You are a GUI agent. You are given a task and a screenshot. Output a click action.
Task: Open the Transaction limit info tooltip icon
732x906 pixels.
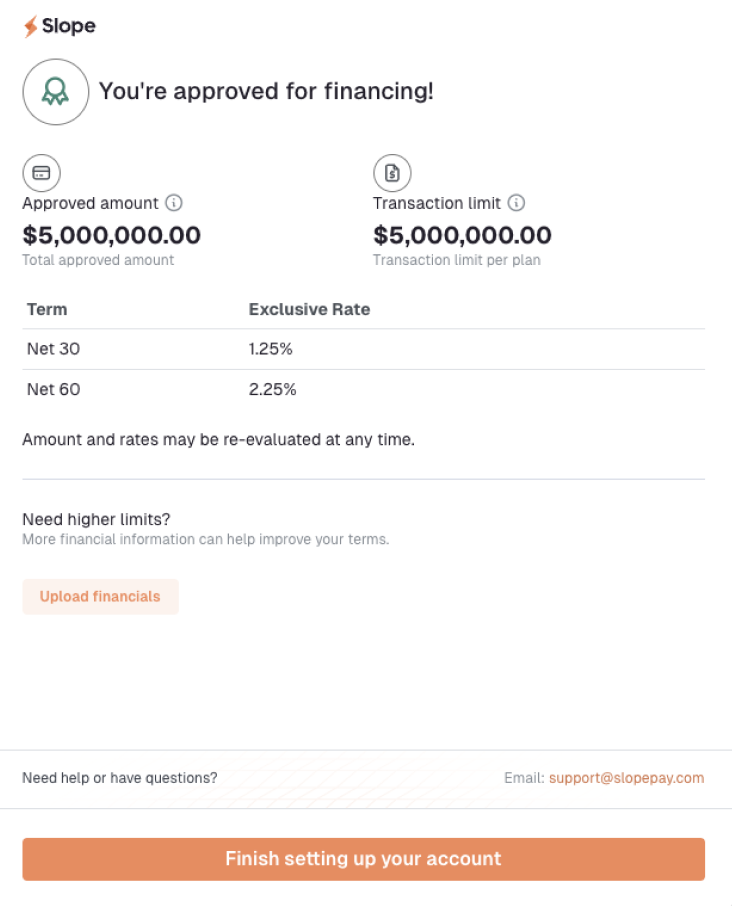pyautogui.click(x=516, y=203)
